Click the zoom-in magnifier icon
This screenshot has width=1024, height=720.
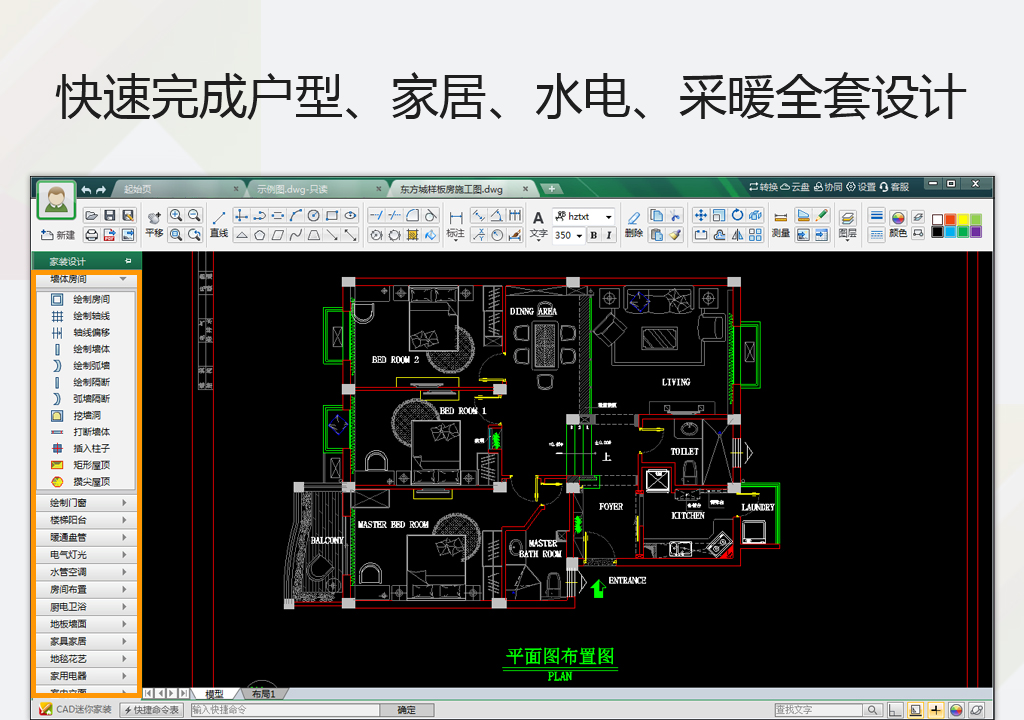tap(176, 215)
